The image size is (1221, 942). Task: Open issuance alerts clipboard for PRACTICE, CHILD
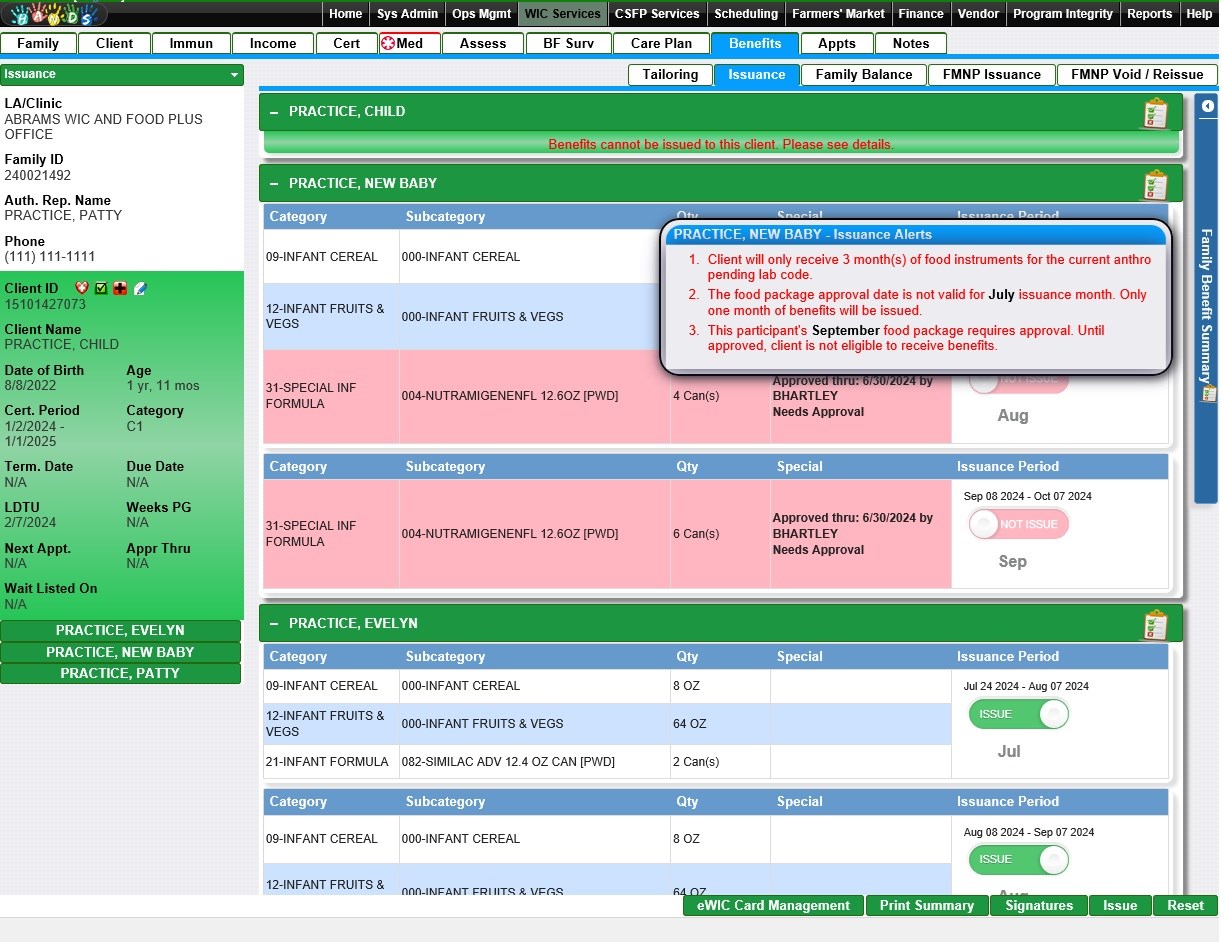point(1155,113)
